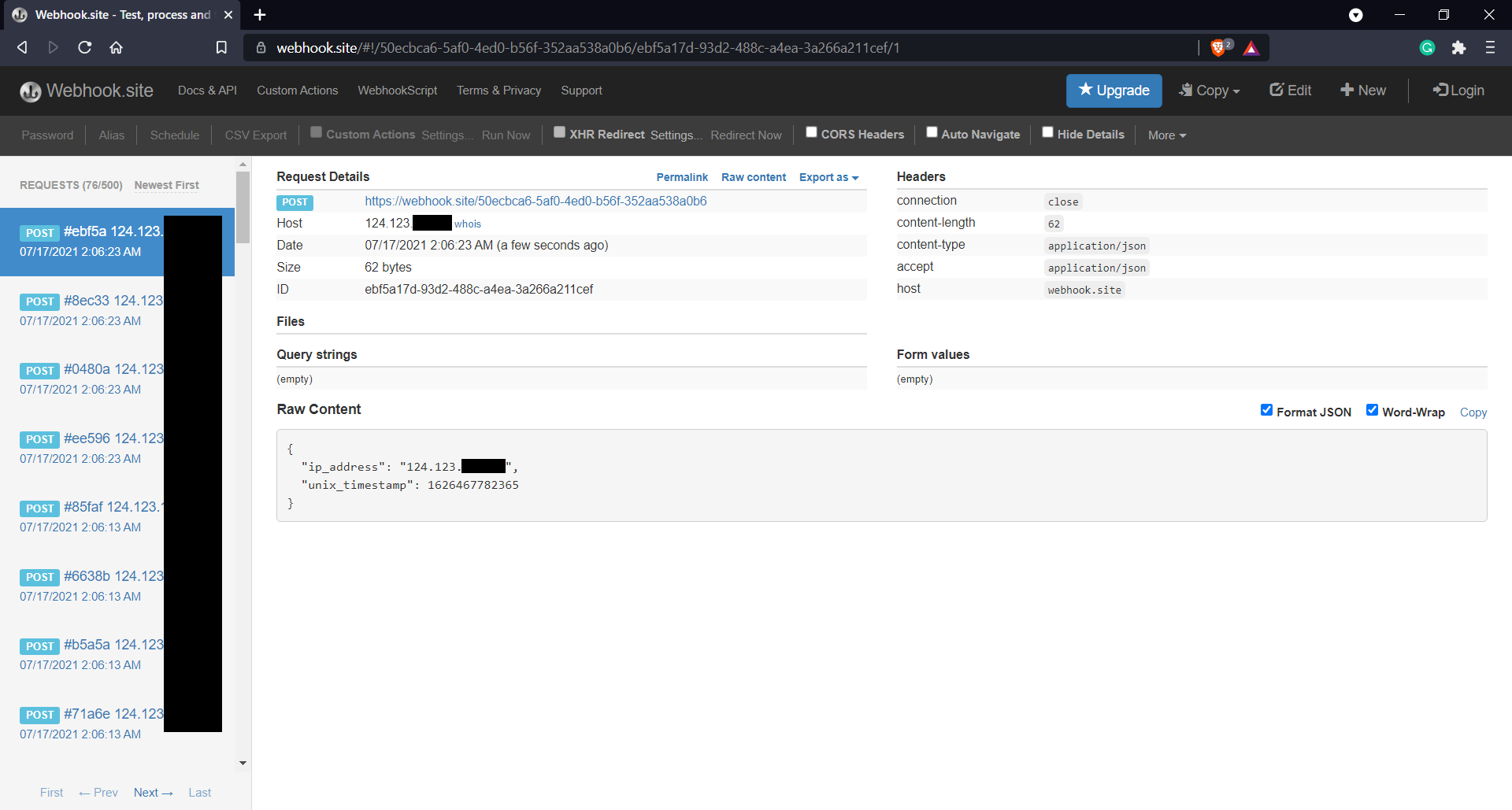The height and width of the screenshot is (810, 1512).
Task: Jump to Last page of requests
Action: [x=199, y=793]
